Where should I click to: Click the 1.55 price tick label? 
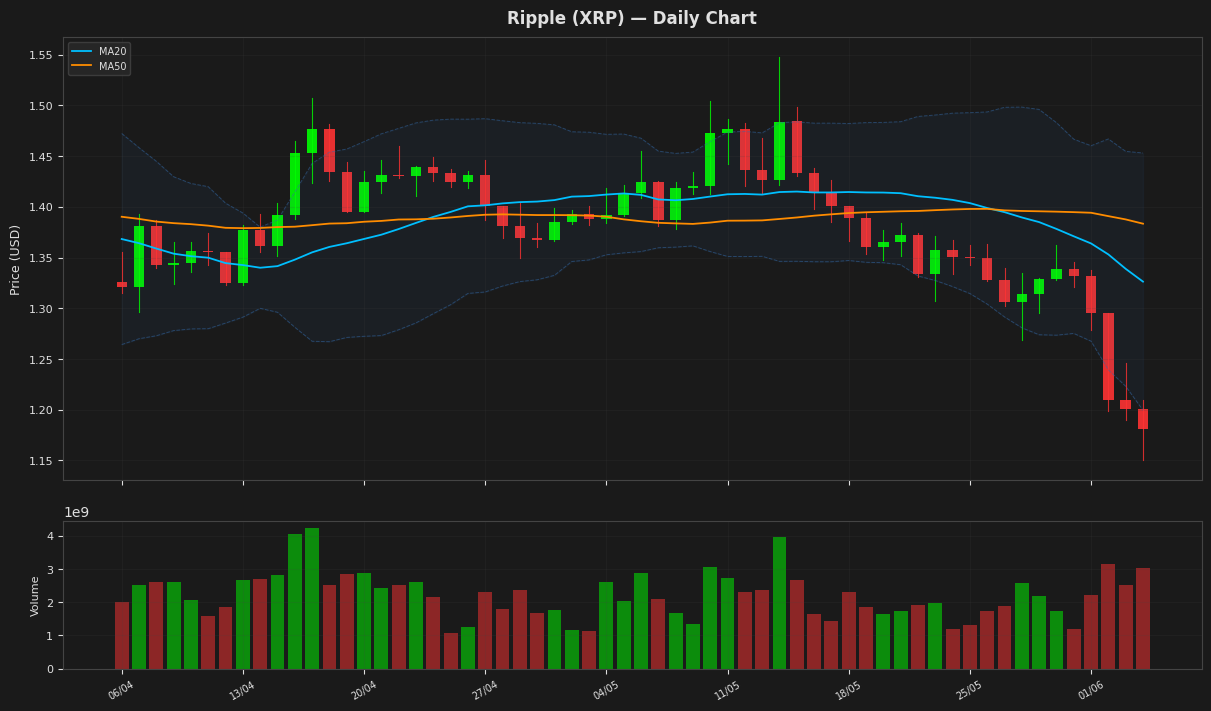[x=41, y=55]
